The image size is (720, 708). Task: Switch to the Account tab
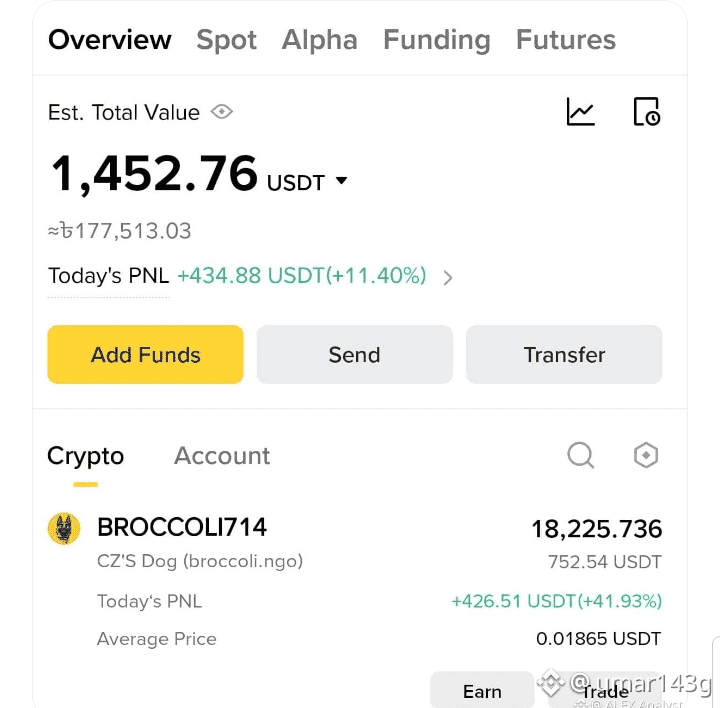[x=222, y=456]
